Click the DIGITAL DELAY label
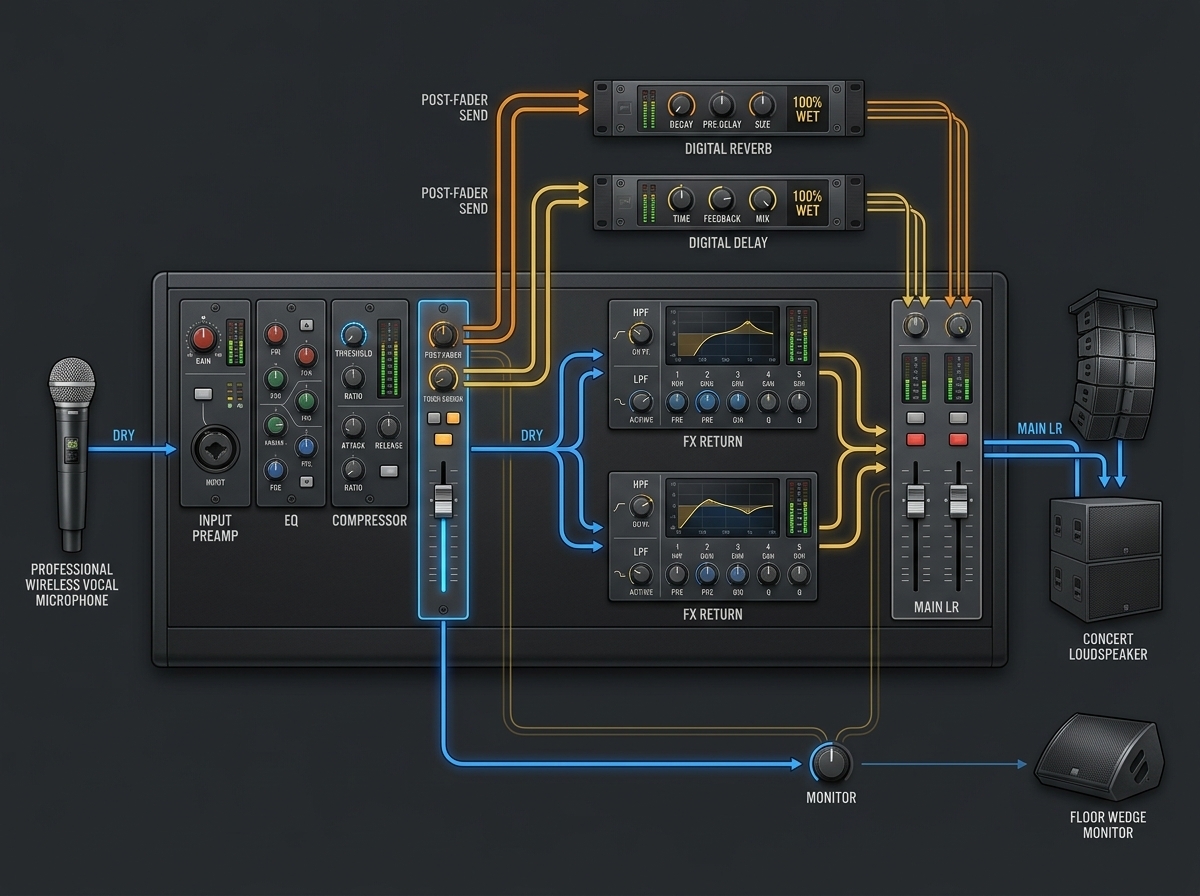 [728, 243]
